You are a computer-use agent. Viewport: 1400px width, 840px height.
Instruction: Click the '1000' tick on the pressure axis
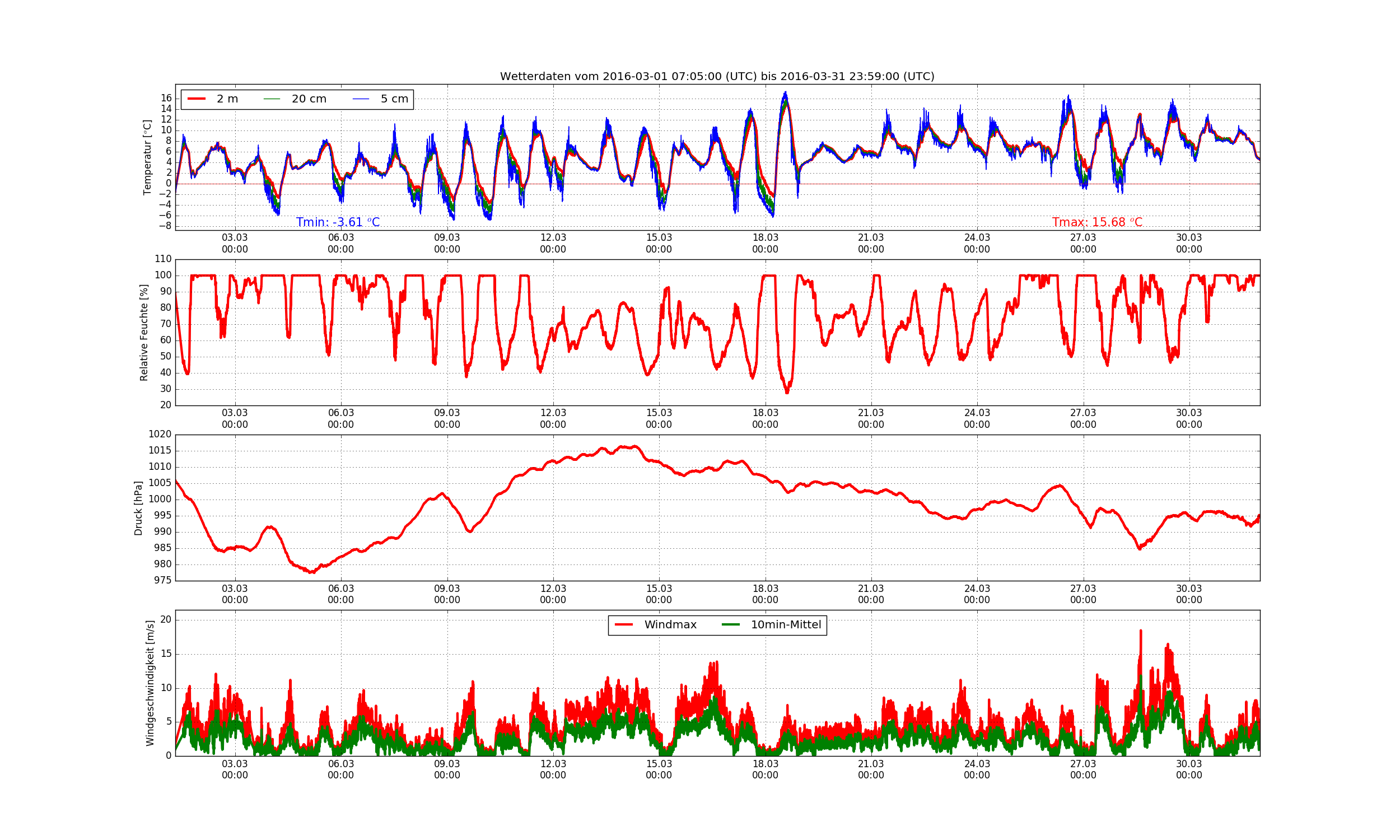(x=160, y=500)
